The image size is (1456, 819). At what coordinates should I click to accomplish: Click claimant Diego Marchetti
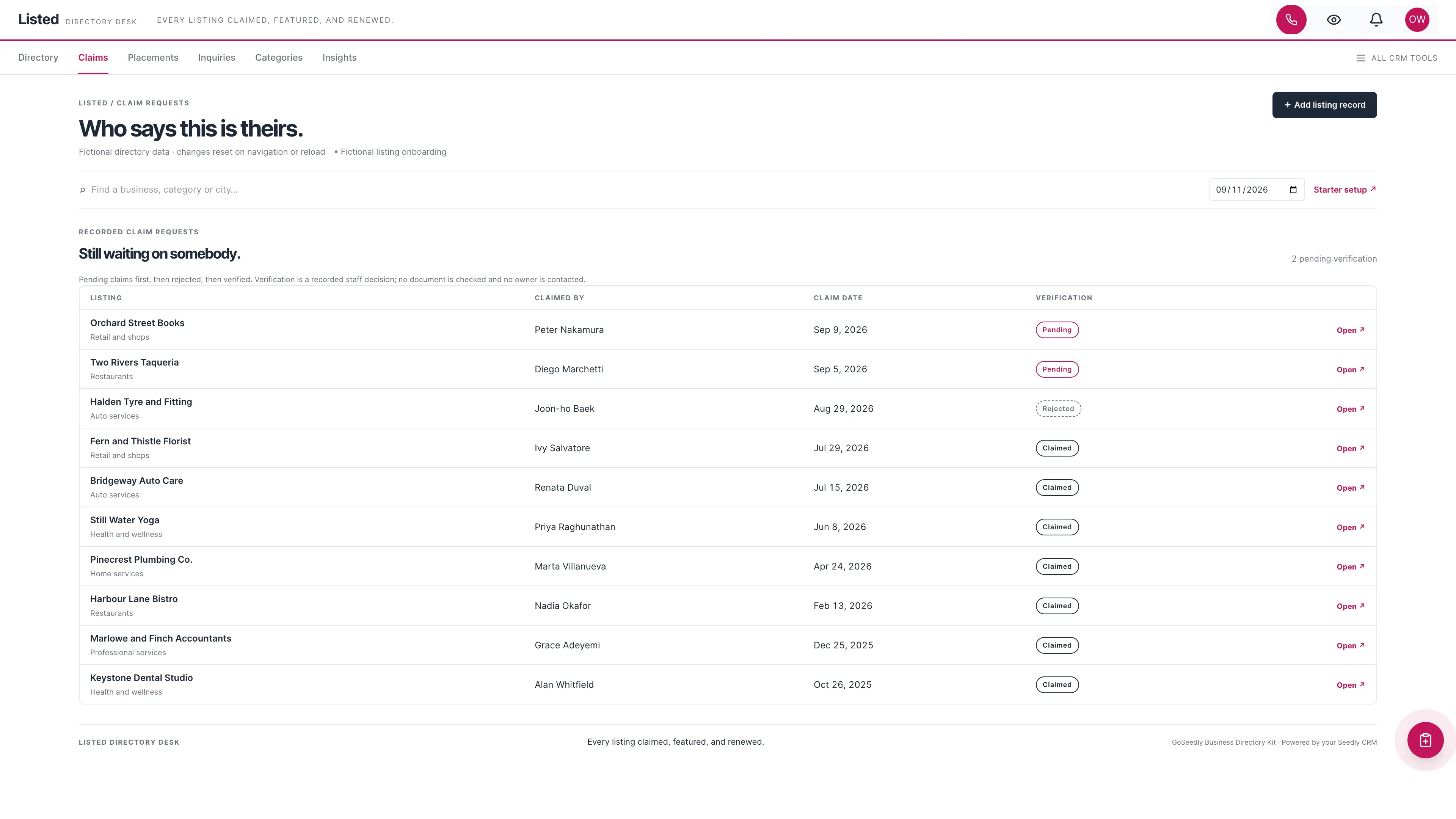(x=569, y=369)
